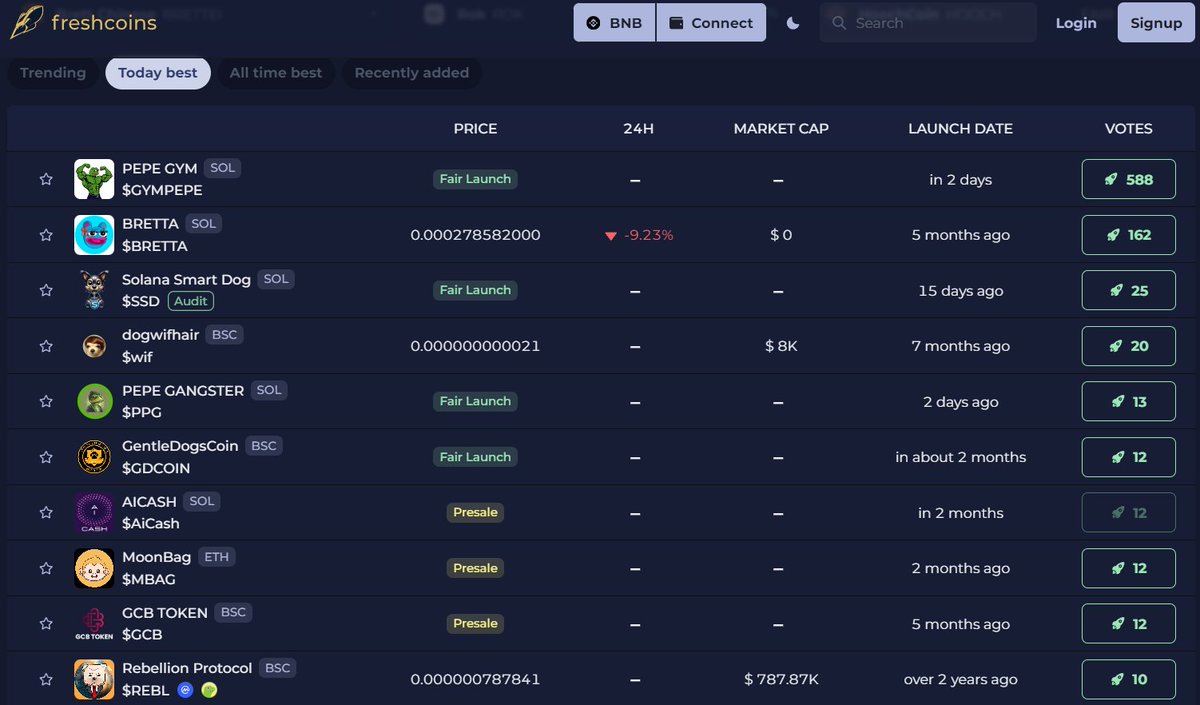Click Fair Launch badge in PEPE GYM row
The width and height of the screenshot is (1200, 705).
pyautogui.click(x=475, y=179)
